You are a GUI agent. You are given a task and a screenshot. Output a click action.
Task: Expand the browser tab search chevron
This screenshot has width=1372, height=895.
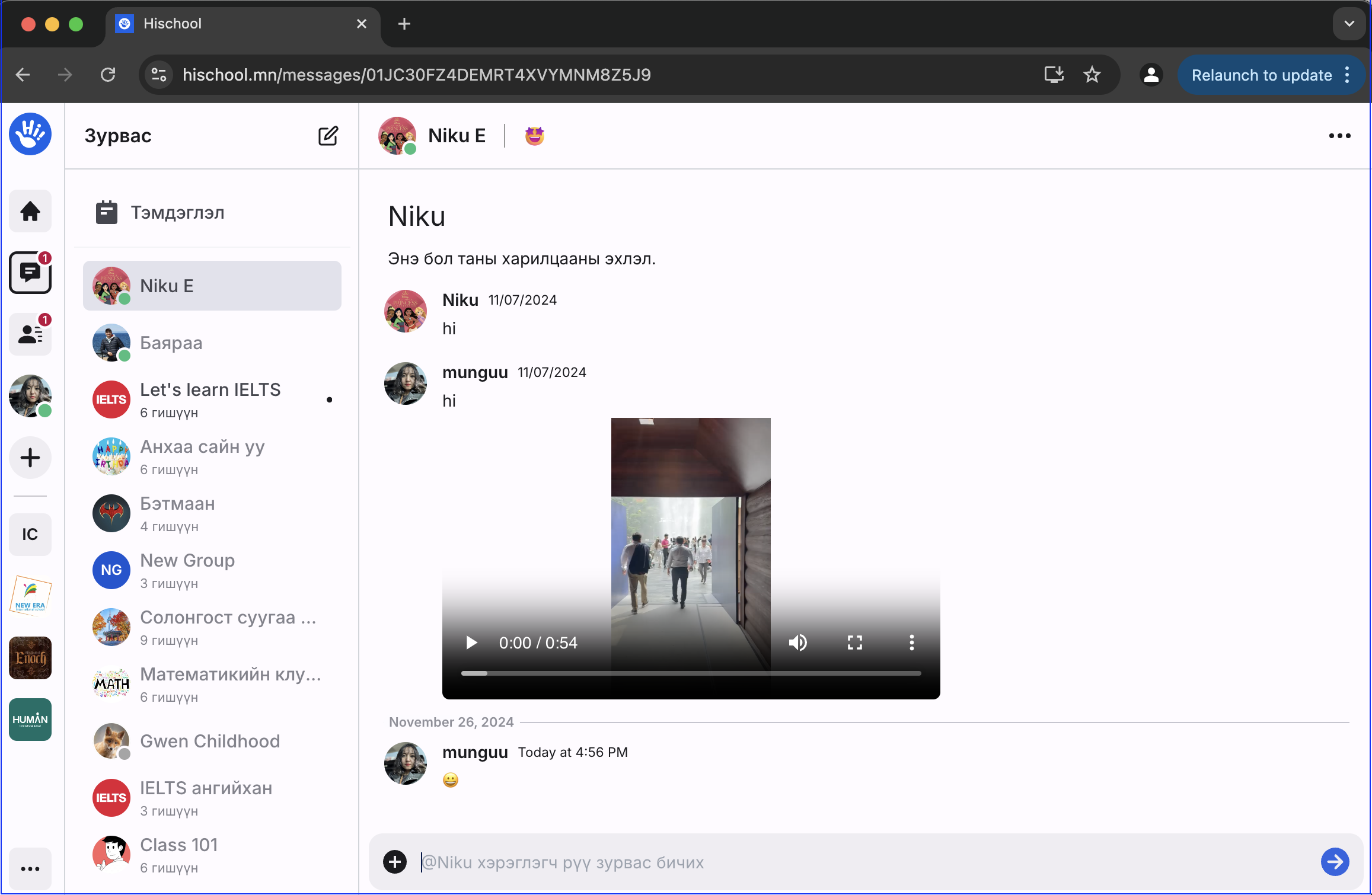click(1349, 24)
